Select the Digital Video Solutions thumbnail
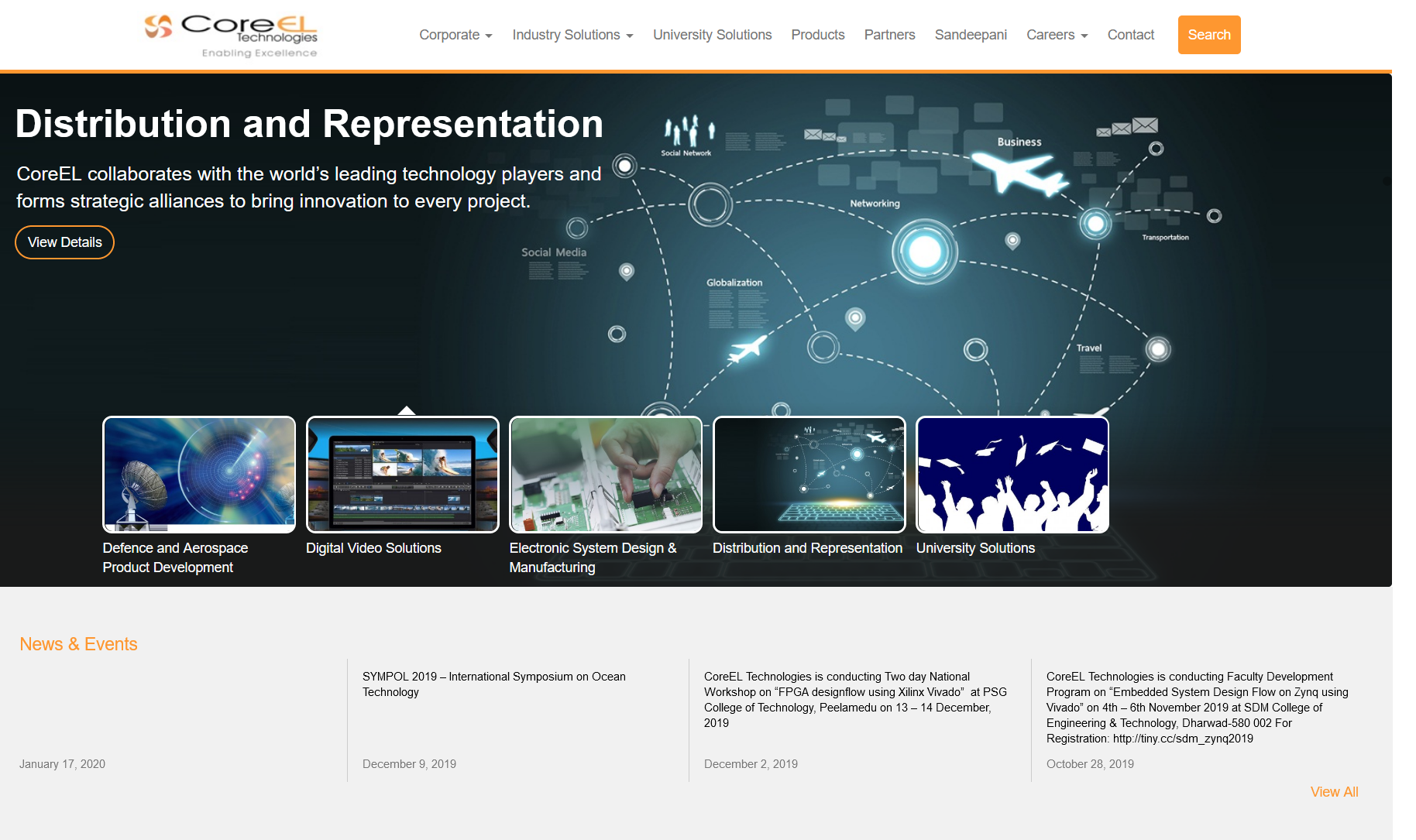Viewport: 1416px width, 840px height. pyautogui.click(x=403, y=475)
